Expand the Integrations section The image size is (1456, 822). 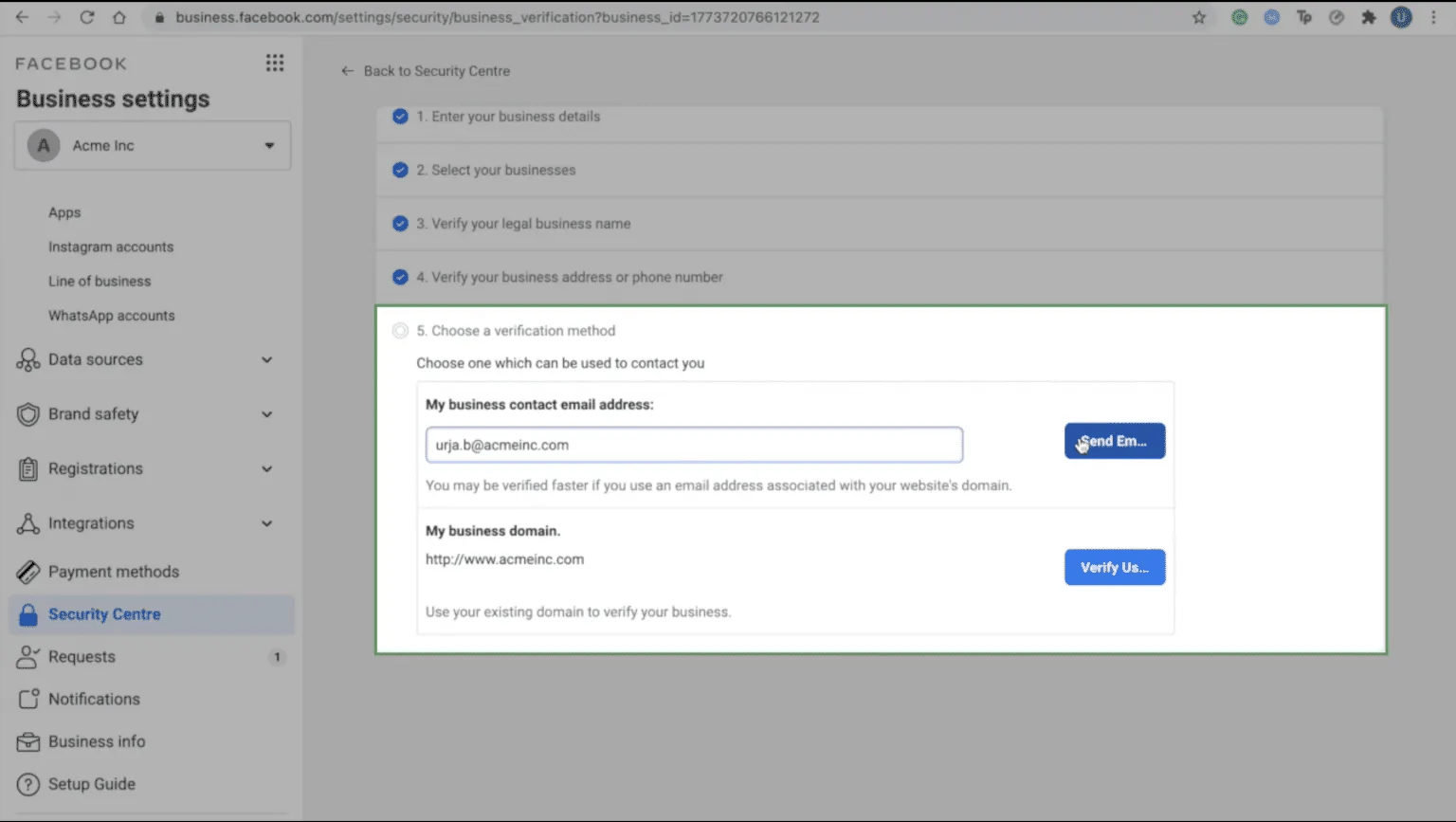coord(266,523)
